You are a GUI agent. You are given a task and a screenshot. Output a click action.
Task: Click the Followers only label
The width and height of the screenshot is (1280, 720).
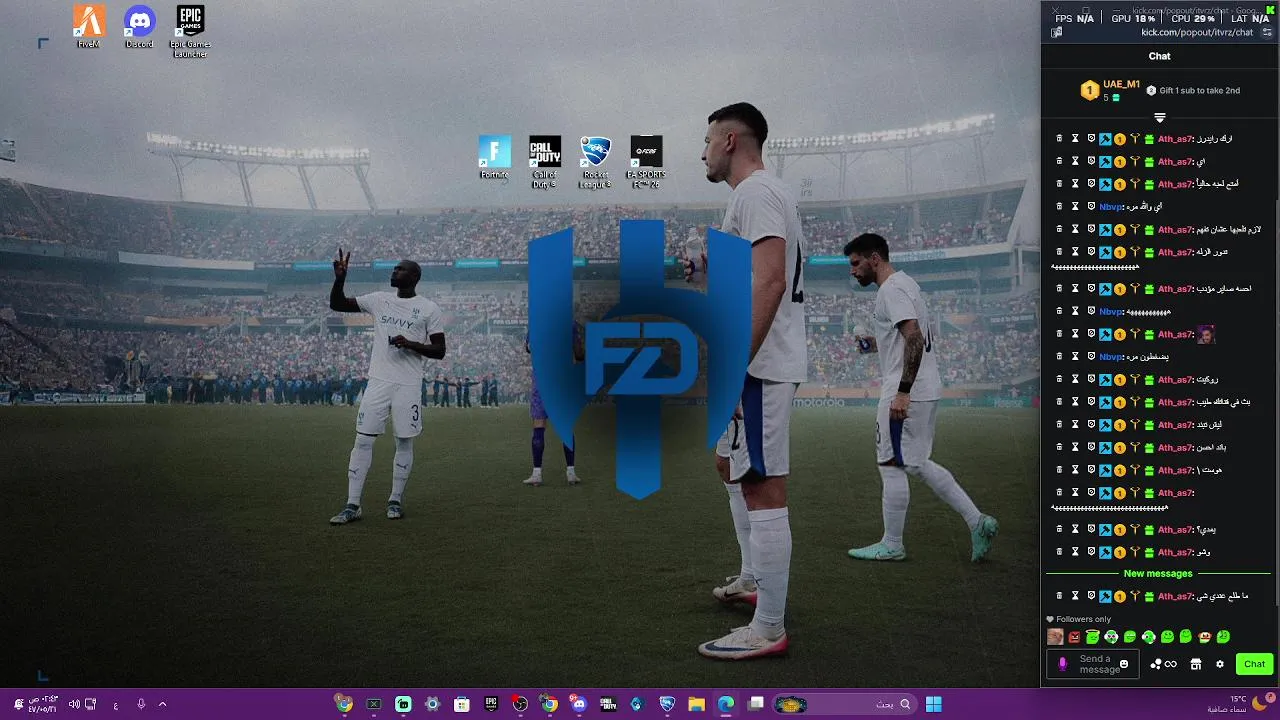tap(1083, 619)
